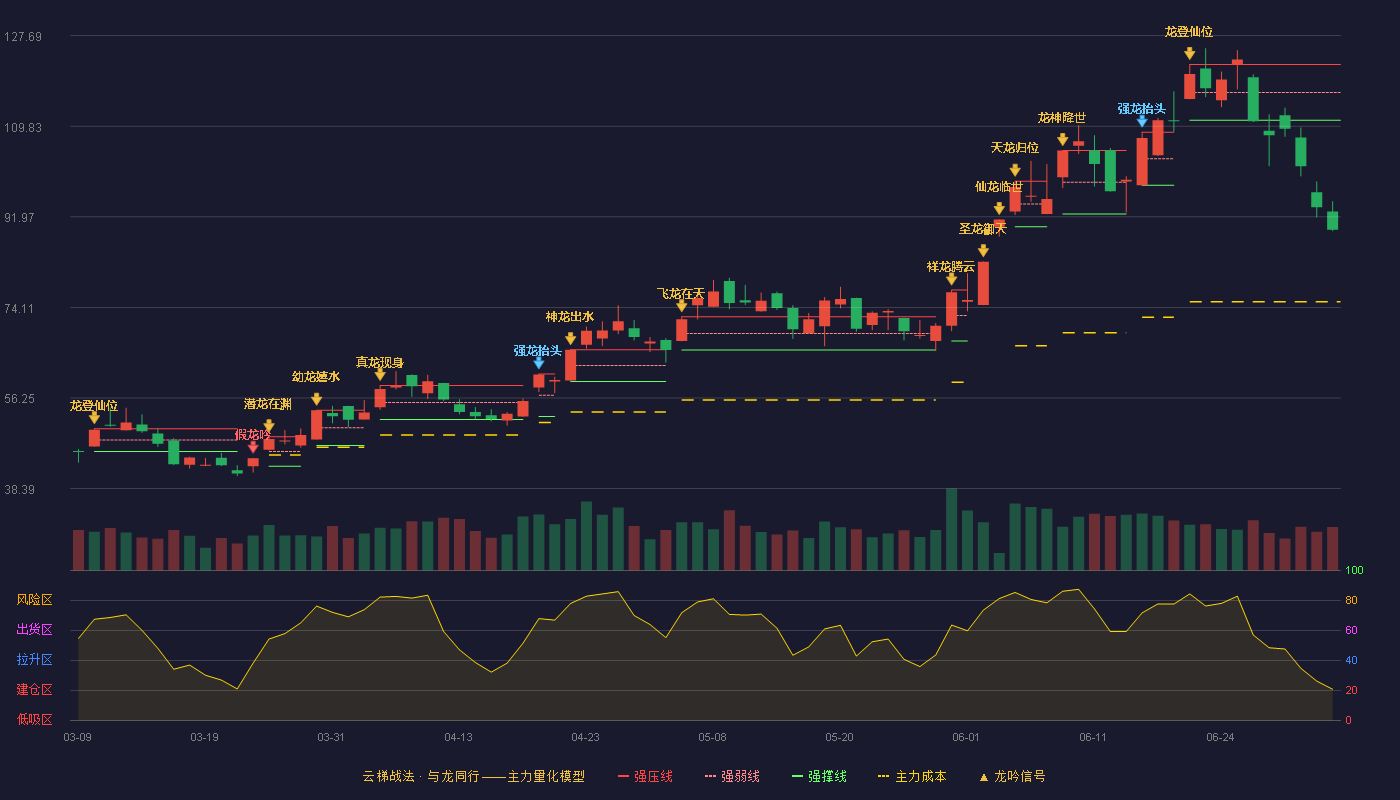Click the 低吸区 zone label
This screenshot has width=1400, height=800.
tap(34, 719)
